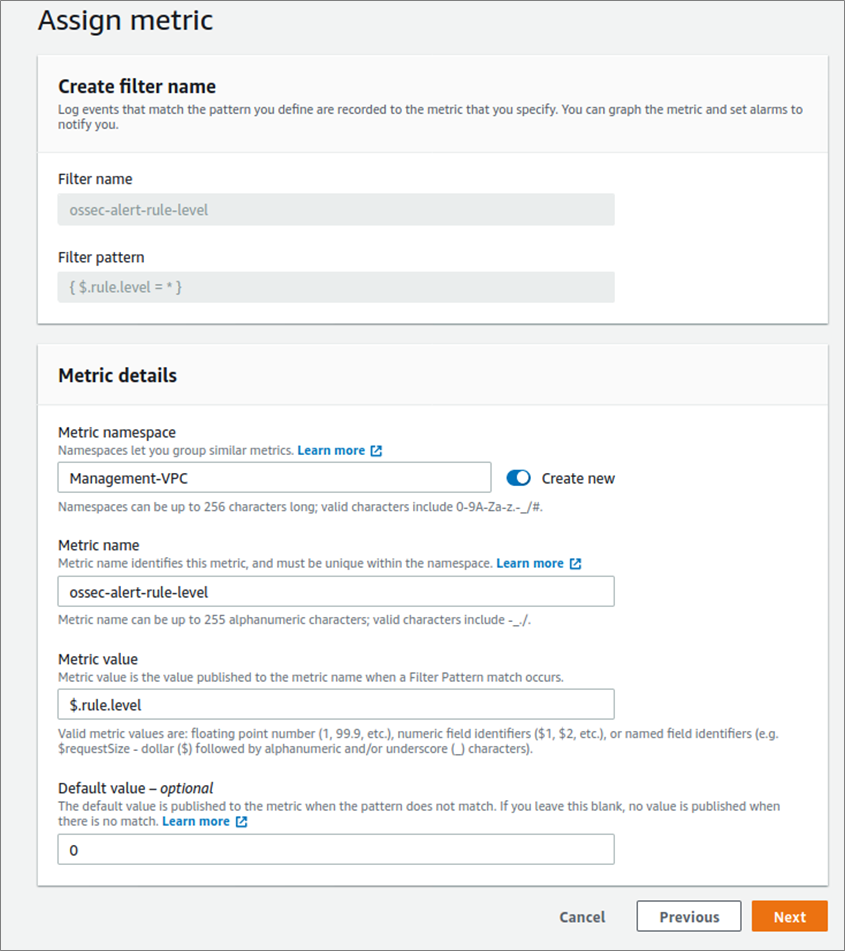Open Learn more link for Metric name
This screenshot has height=951, width=845.
[x=530, y=563]
